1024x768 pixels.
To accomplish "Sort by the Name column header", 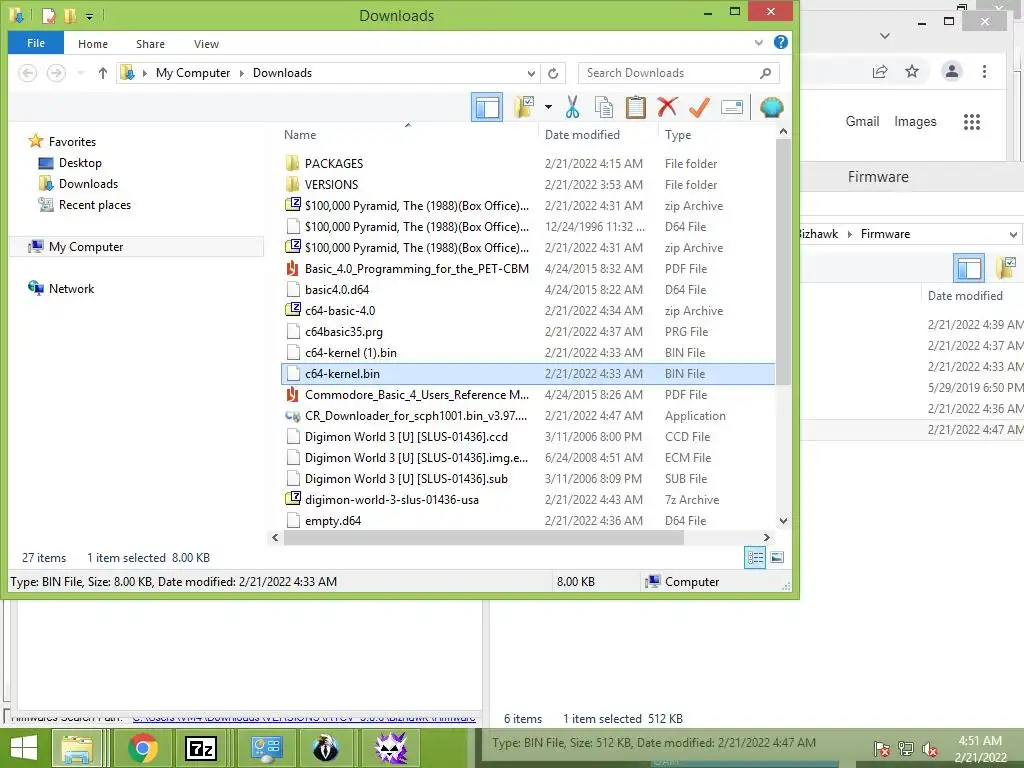I will [x=300, y=135].
